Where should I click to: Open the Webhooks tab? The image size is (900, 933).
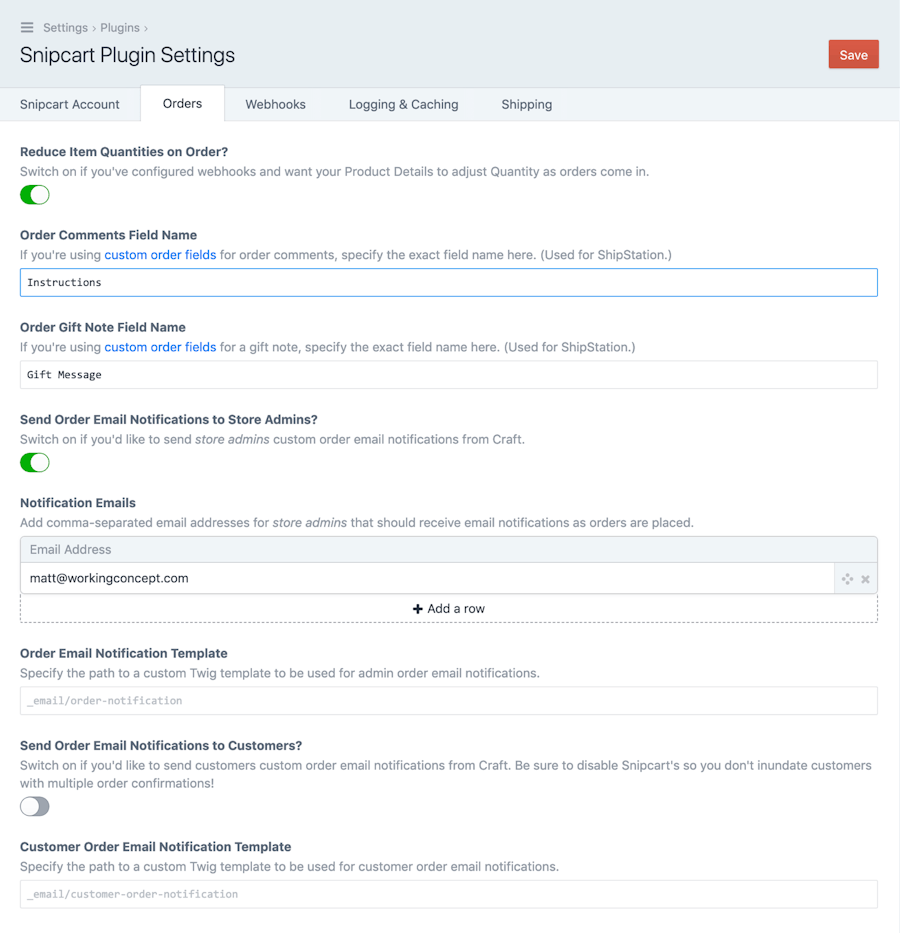(275, 104)
